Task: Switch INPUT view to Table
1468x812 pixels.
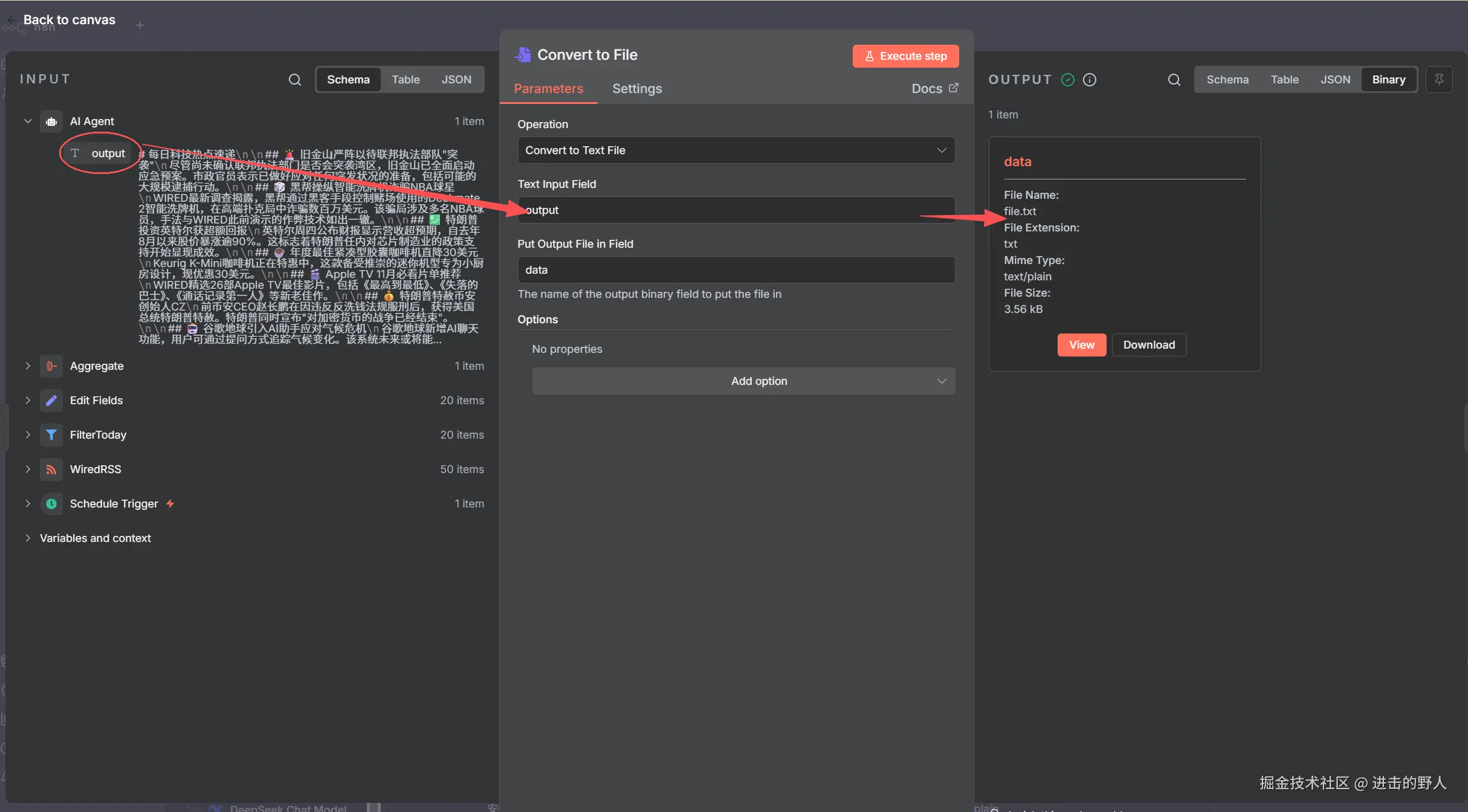Action: pos(405,79)
